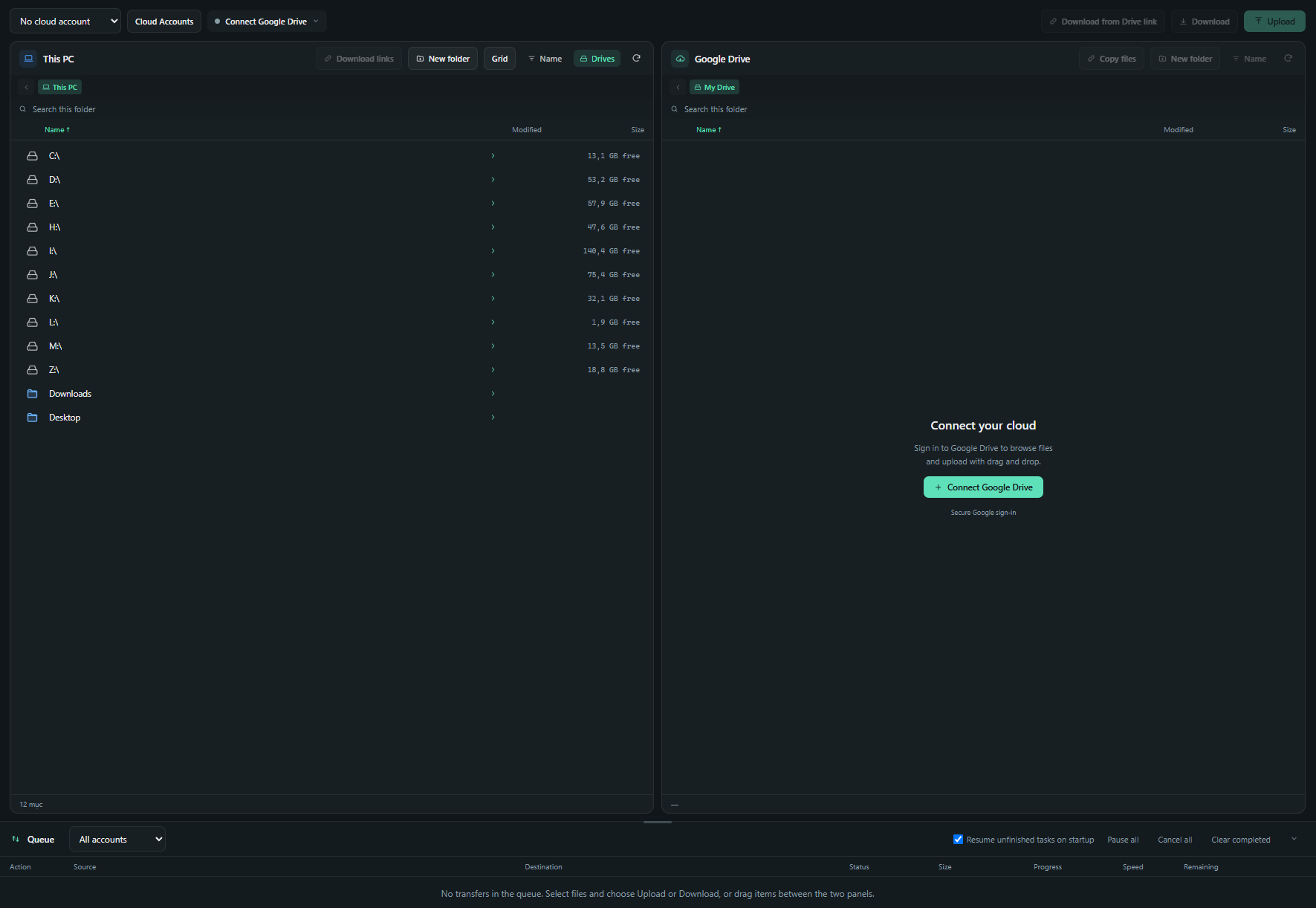This screenshot has height=908, width=1316.
Task: Sort local files by Modified column
Action: (527, 130)
